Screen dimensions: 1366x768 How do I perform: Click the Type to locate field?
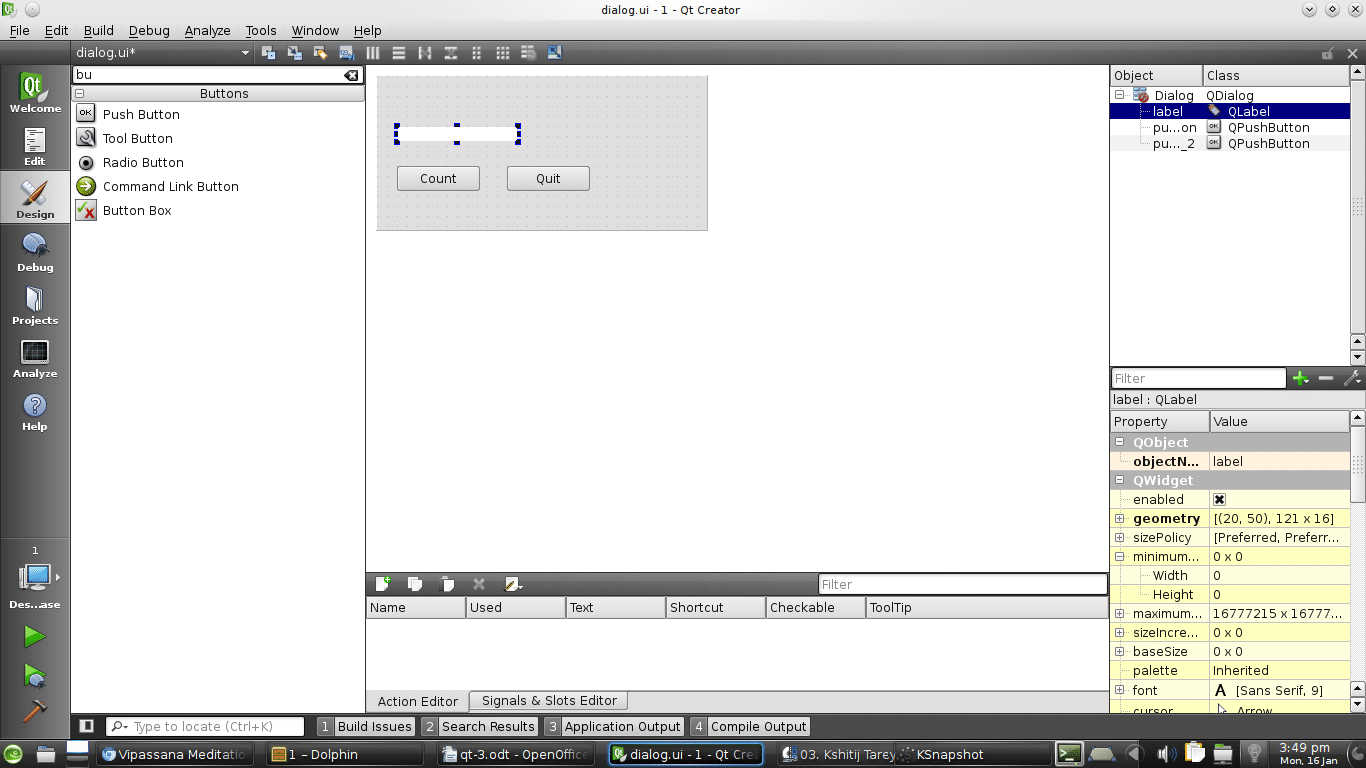pyautogui.click(x=205, y=727)
